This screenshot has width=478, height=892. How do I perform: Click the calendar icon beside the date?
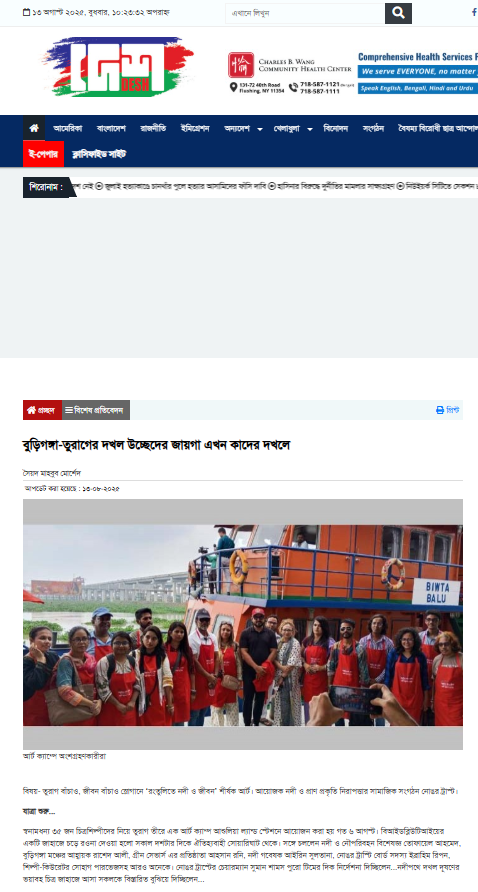point(26,13)
